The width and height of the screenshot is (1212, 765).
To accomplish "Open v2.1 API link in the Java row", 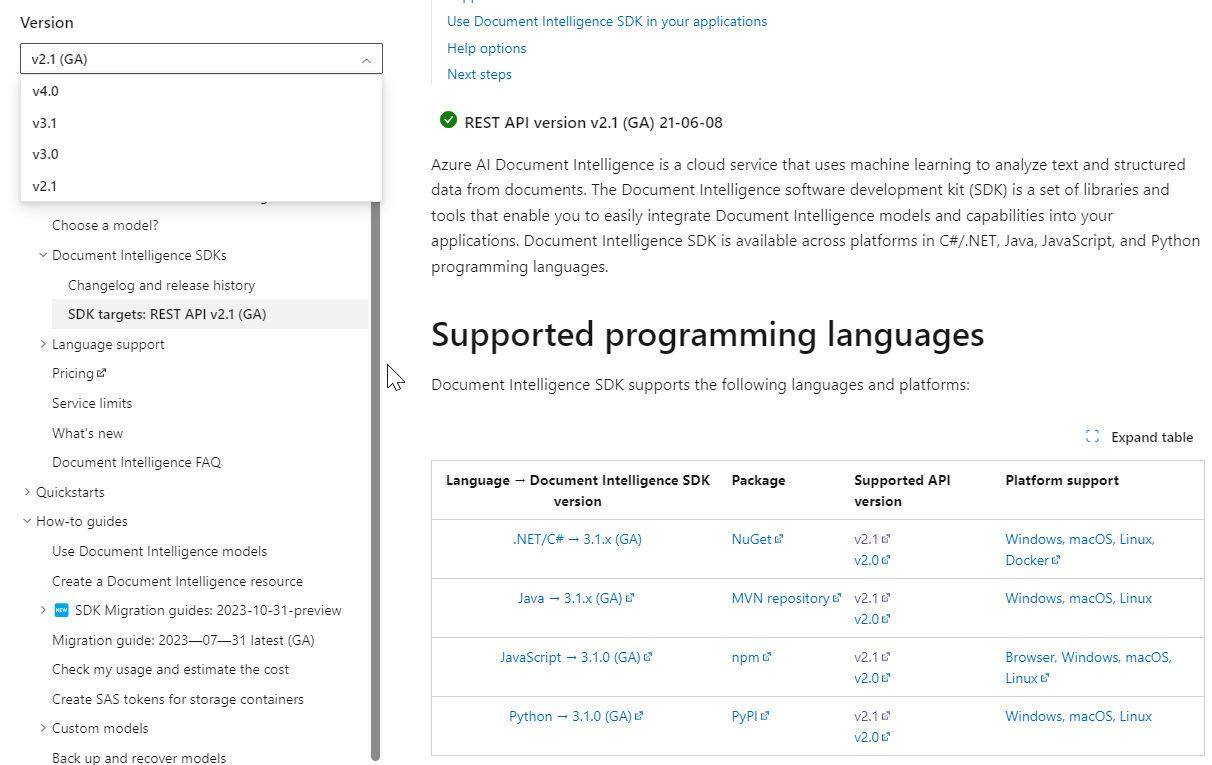I will point(872,598).
